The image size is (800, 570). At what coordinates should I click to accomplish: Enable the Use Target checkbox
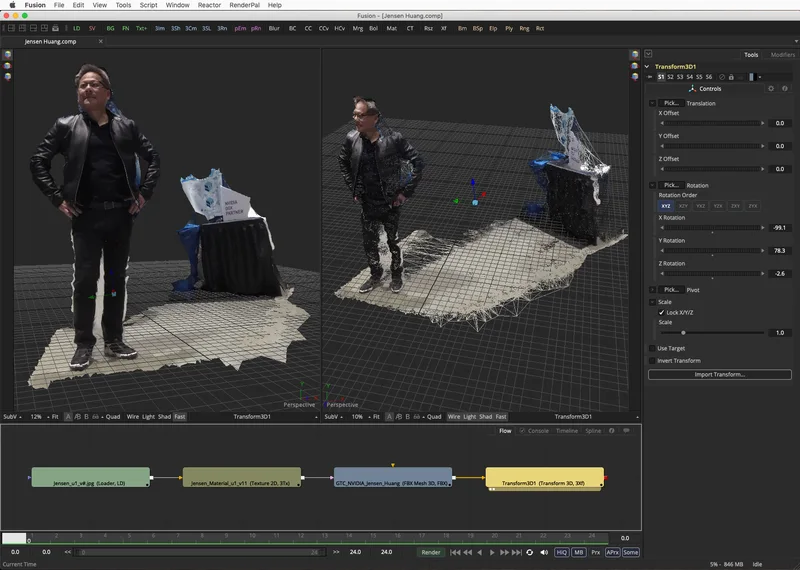(652, 348)
